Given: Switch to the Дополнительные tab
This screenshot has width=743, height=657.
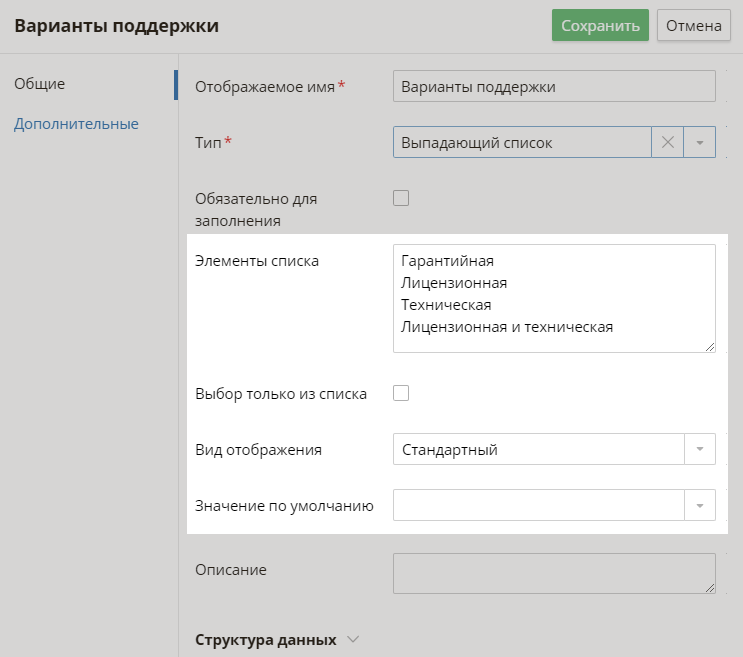Looking at the screenshot, I should coord(76,124).
